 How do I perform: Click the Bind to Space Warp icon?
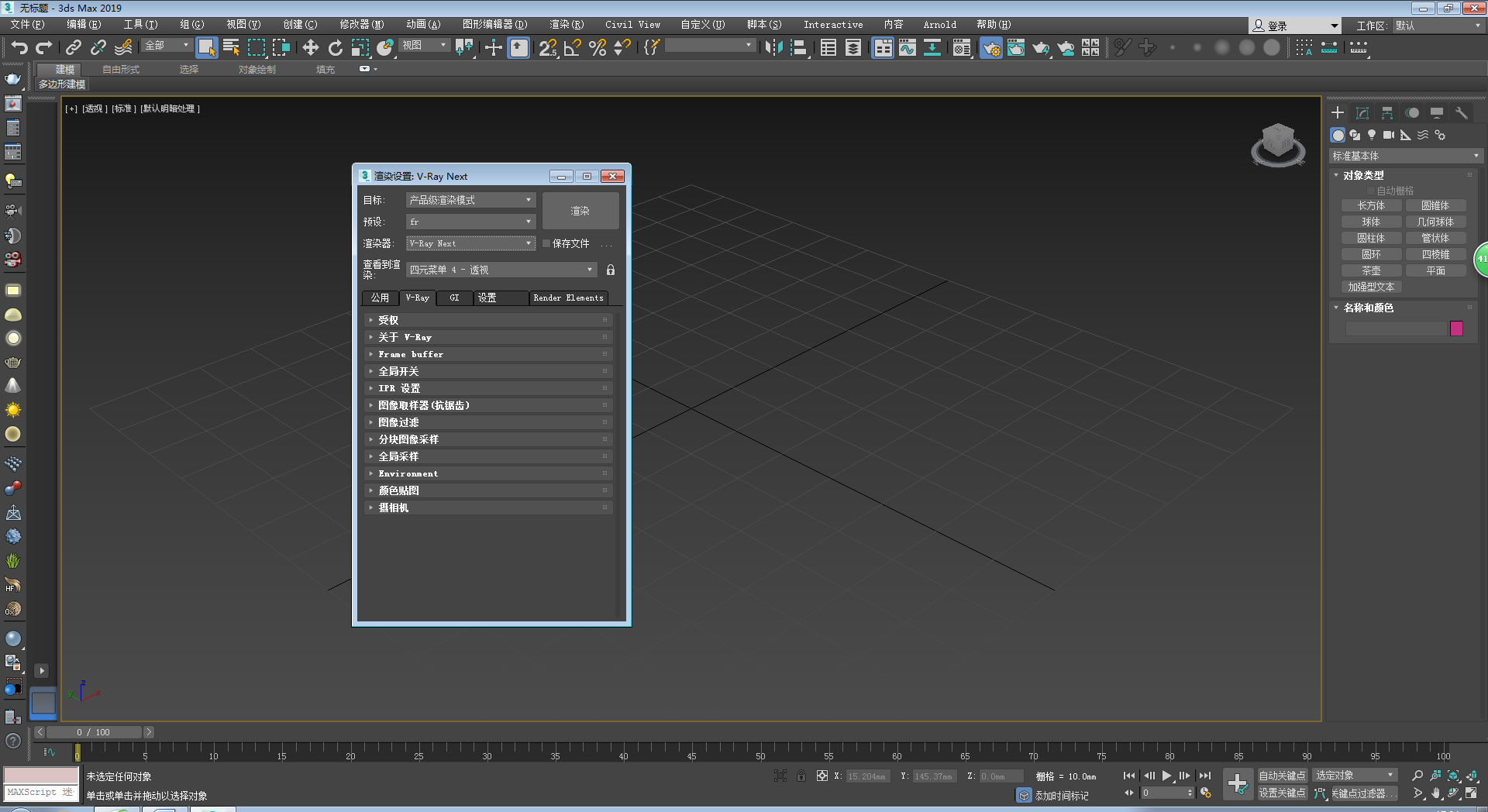coord(123,47)
